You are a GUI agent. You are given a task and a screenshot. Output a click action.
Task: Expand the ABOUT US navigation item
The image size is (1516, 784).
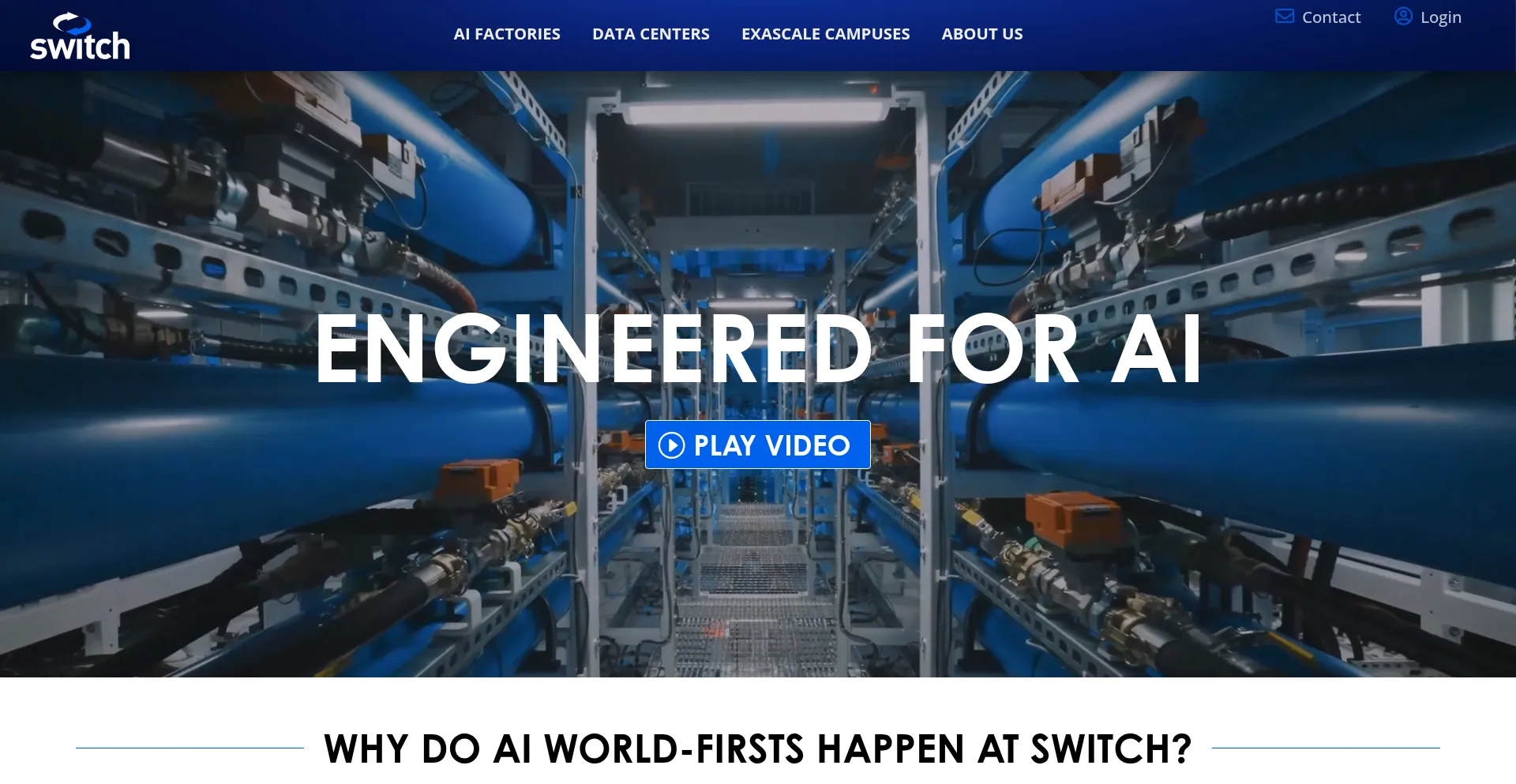coord(981,34)
